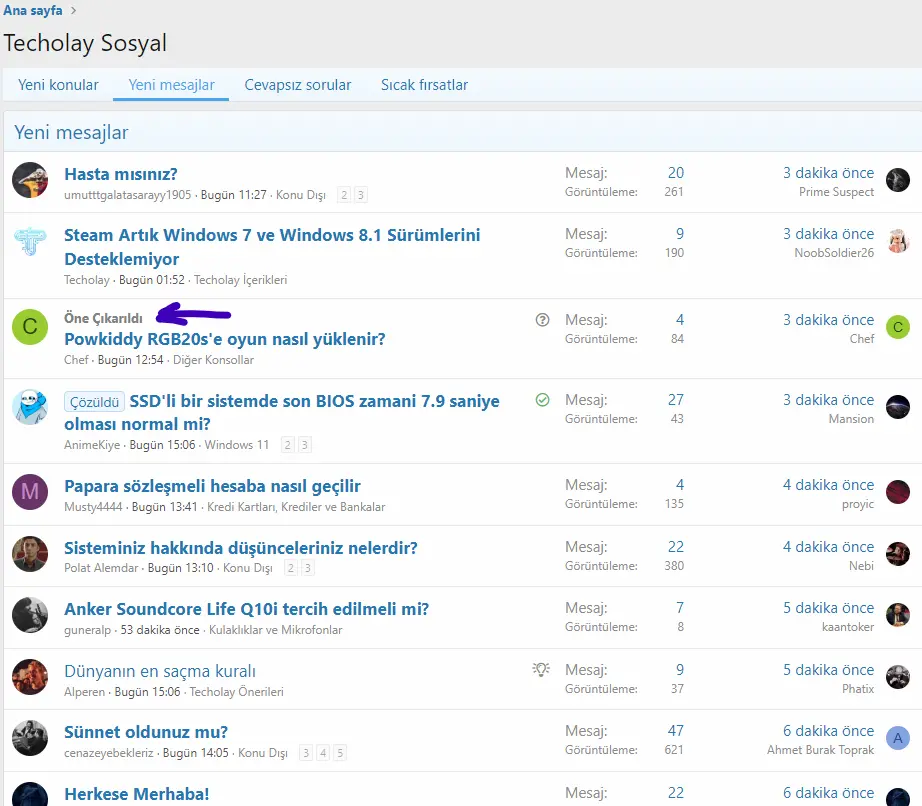Open guneralp avatar on Anker thread

point(30,615)
